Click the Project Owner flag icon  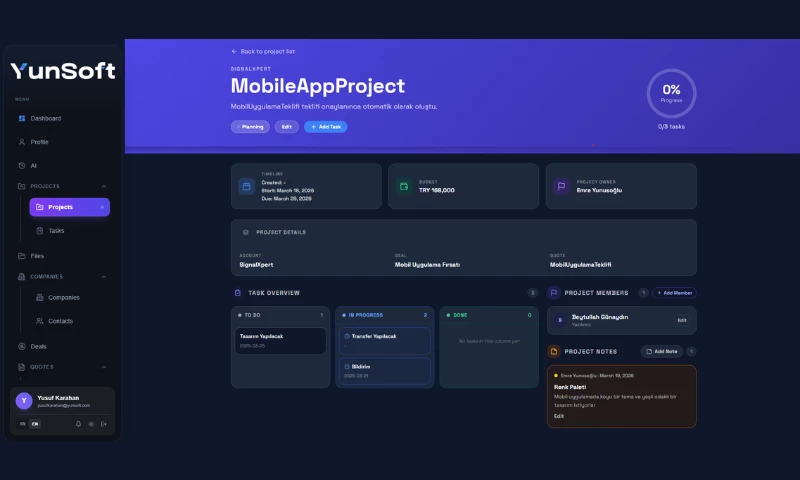pos(561,186)
